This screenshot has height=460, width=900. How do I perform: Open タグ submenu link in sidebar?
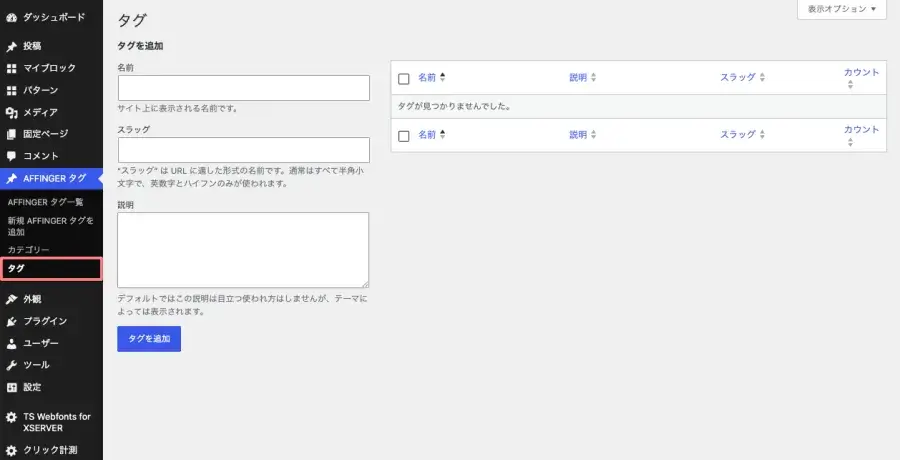(16, 268)
